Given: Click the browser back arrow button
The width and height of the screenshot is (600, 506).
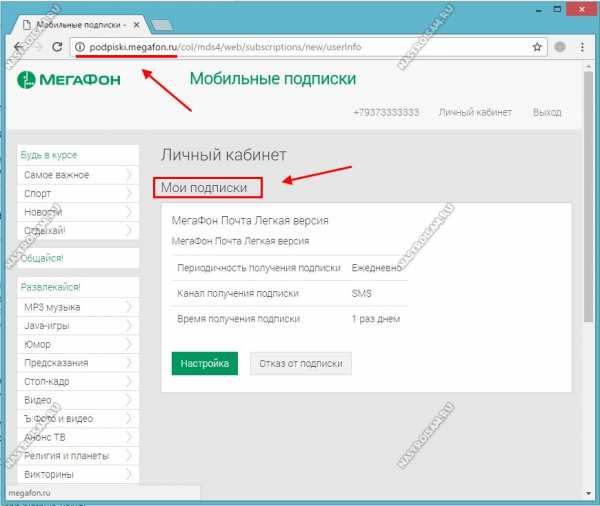Looking at the screenshot, I should 19,47.
